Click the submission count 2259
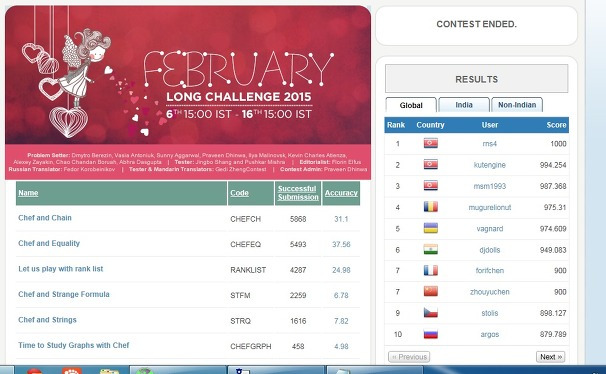 (x=298, y=296)
